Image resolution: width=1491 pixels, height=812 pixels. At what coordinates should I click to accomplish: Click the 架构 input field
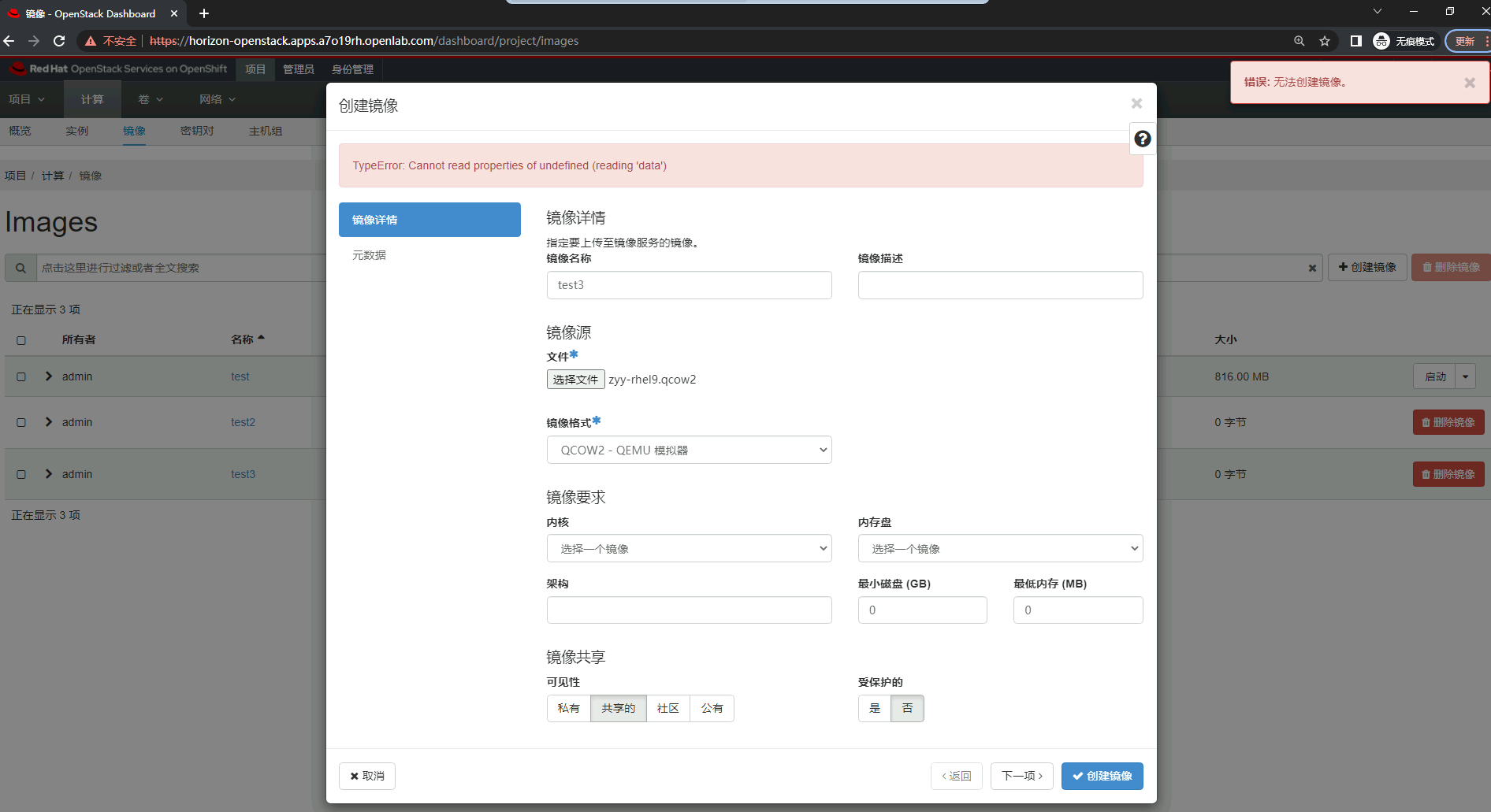pos(690,610)
